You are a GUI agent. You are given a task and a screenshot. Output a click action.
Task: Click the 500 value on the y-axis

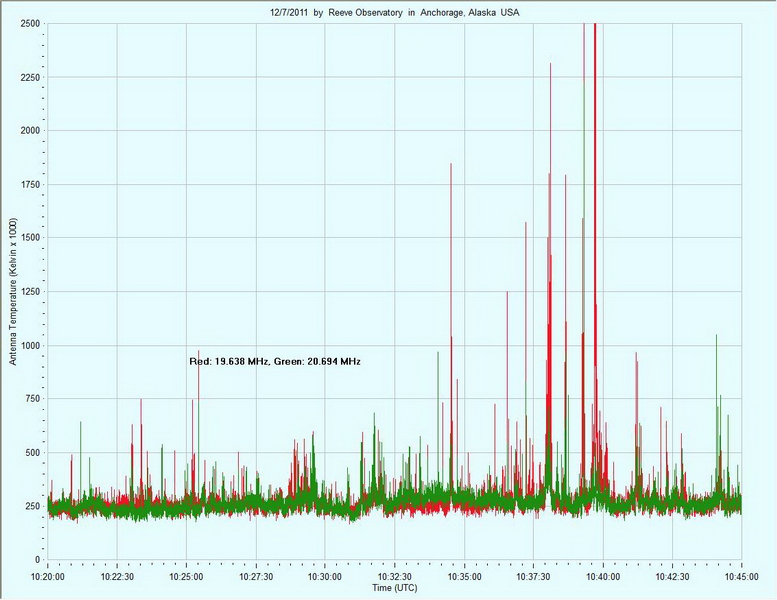[x=33, y=453]
